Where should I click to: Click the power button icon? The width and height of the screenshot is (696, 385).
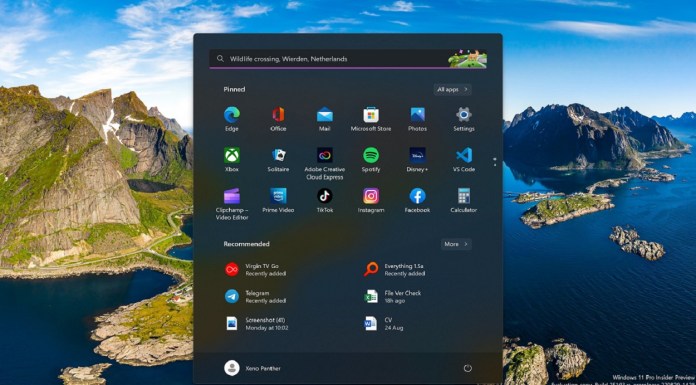467,368
